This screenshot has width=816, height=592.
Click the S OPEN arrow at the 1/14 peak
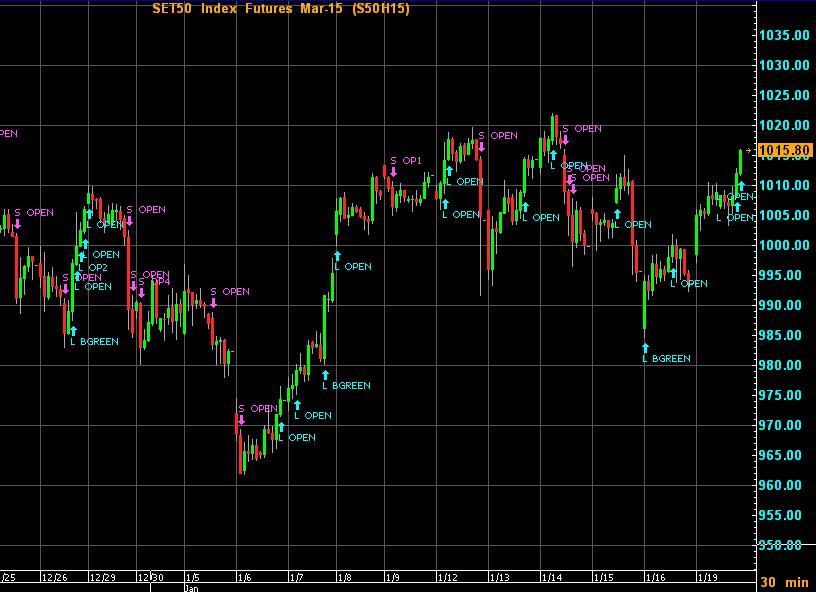click(565, 140)
